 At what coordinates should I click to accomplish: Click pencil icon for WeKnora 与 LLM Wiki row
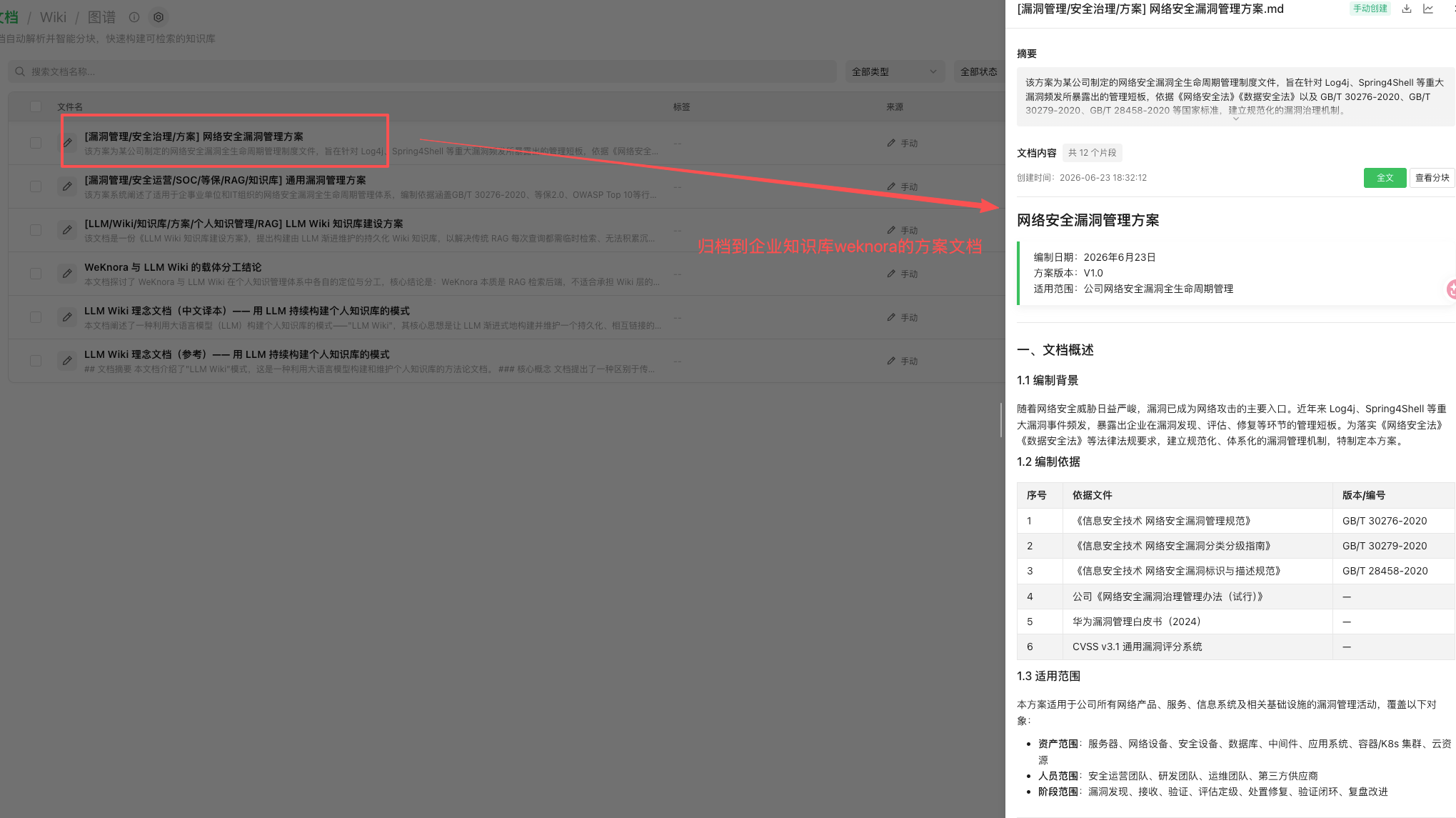(67, 274)
